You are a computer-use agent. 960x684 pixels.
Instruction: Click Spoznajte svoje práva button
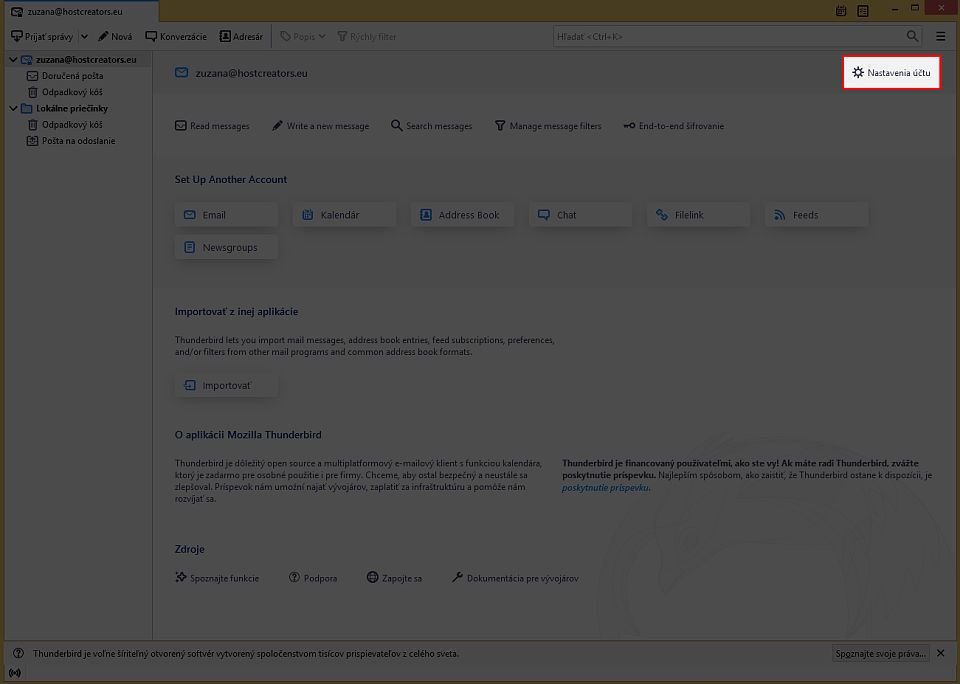[880, 653]
